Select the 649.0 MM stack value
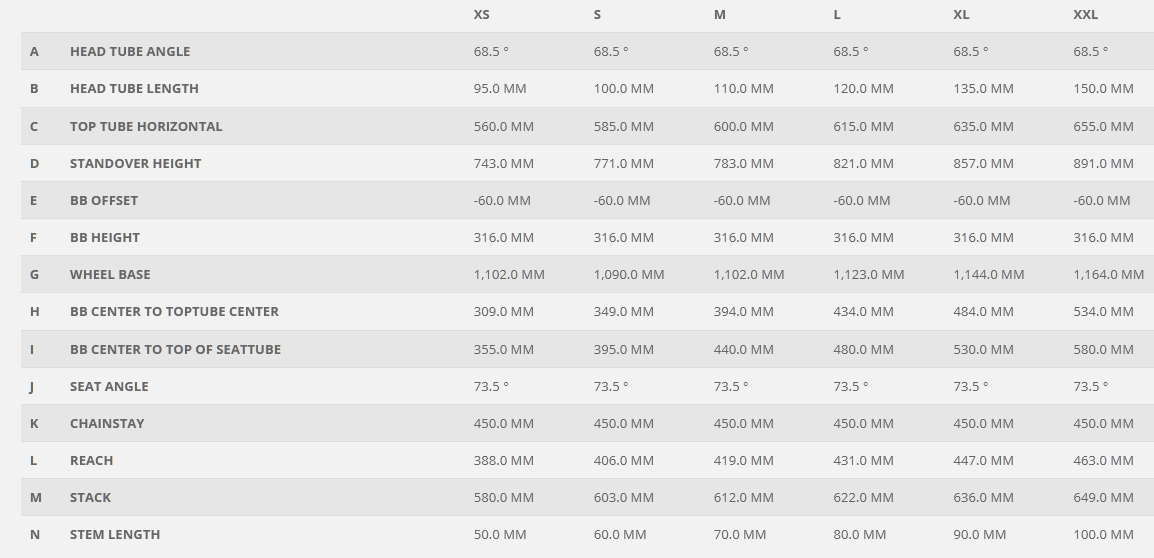Image resolution: width=1154 pixels, height=558 pixels. point(1103,498)
